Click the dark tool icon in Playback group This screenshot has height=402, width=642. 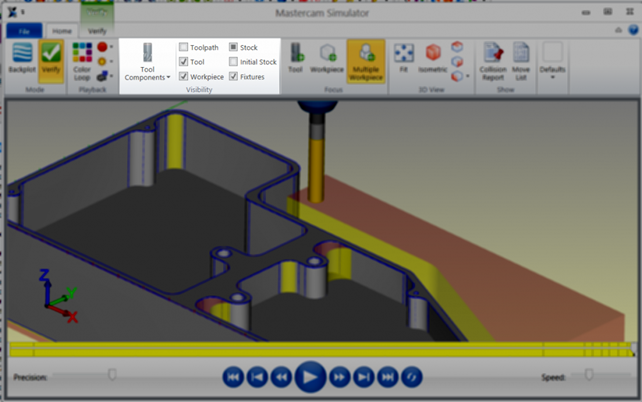coord(102,76)
